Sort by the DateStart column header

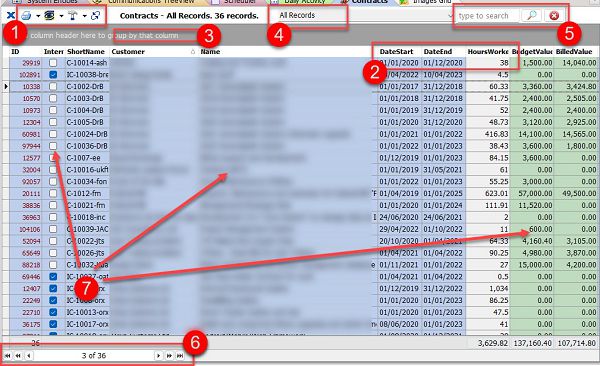tap(396, 52)
